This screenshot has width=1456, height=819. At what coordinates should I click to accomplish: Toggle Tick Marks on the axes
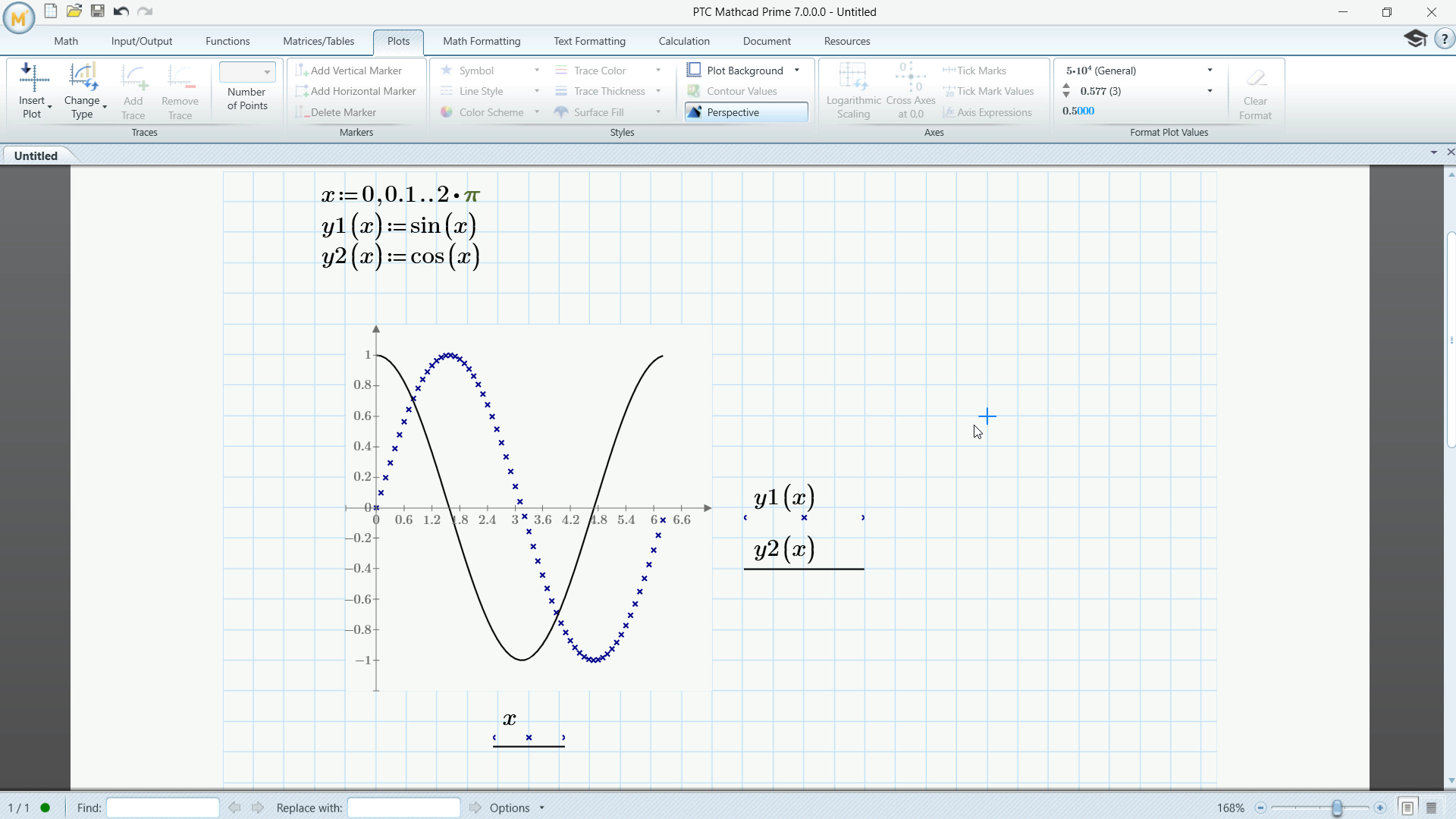pos(974,71)
